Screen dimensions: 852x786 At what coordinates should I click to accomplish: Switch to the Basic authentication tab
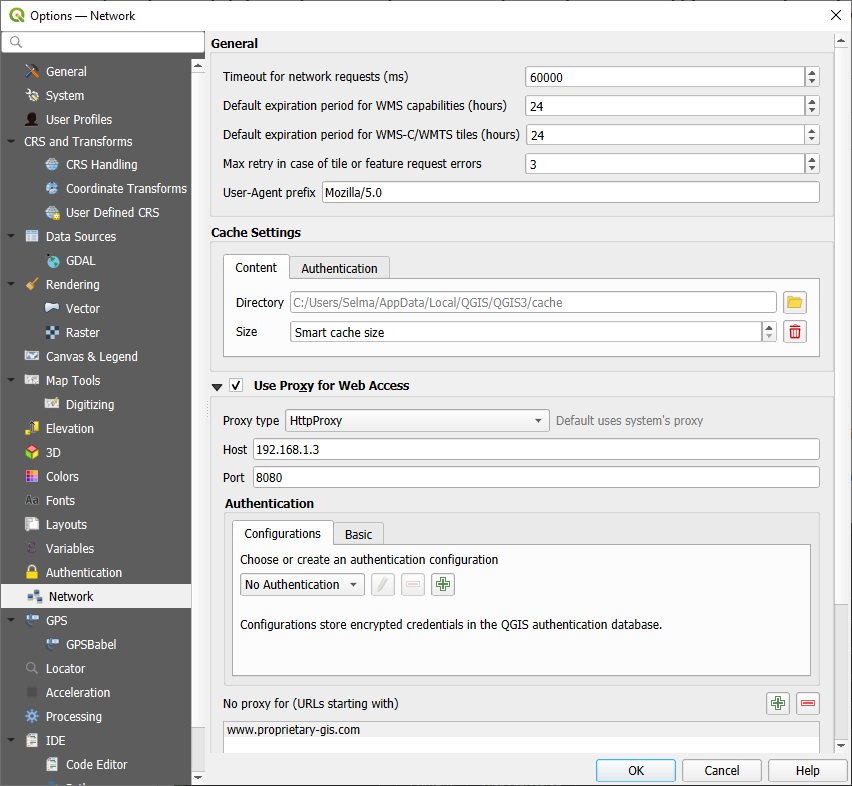358,535
